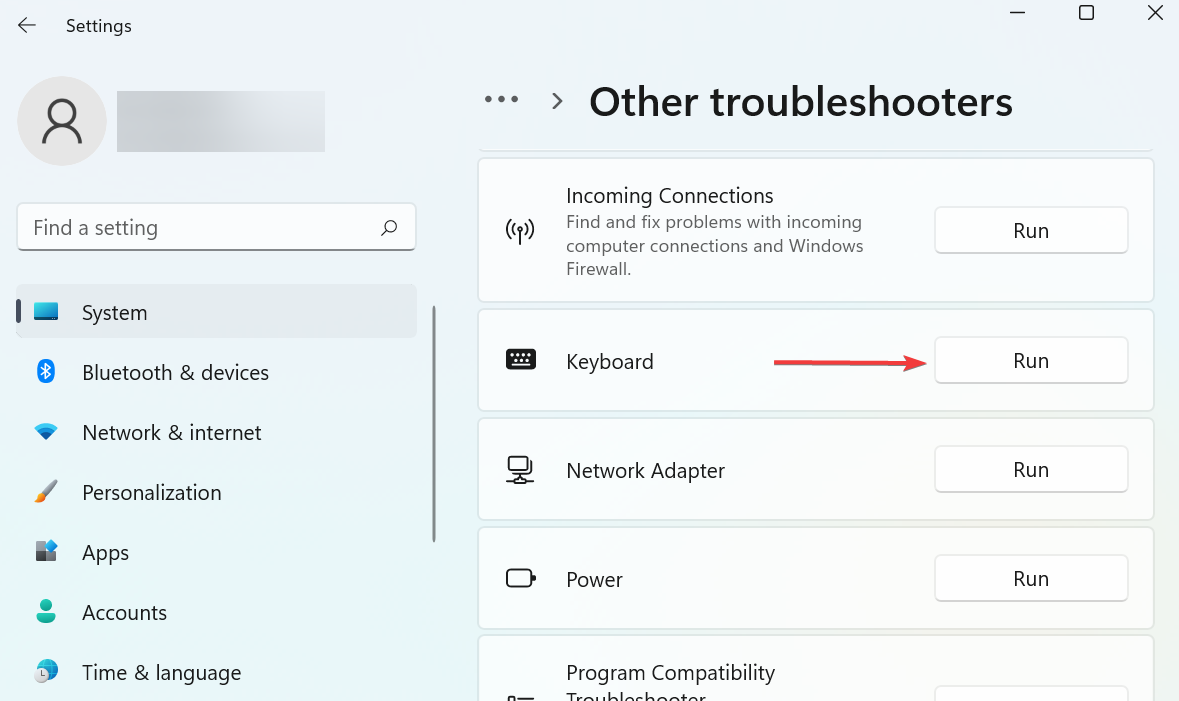Select Personalization in the sidebar

tap(152, 493)
